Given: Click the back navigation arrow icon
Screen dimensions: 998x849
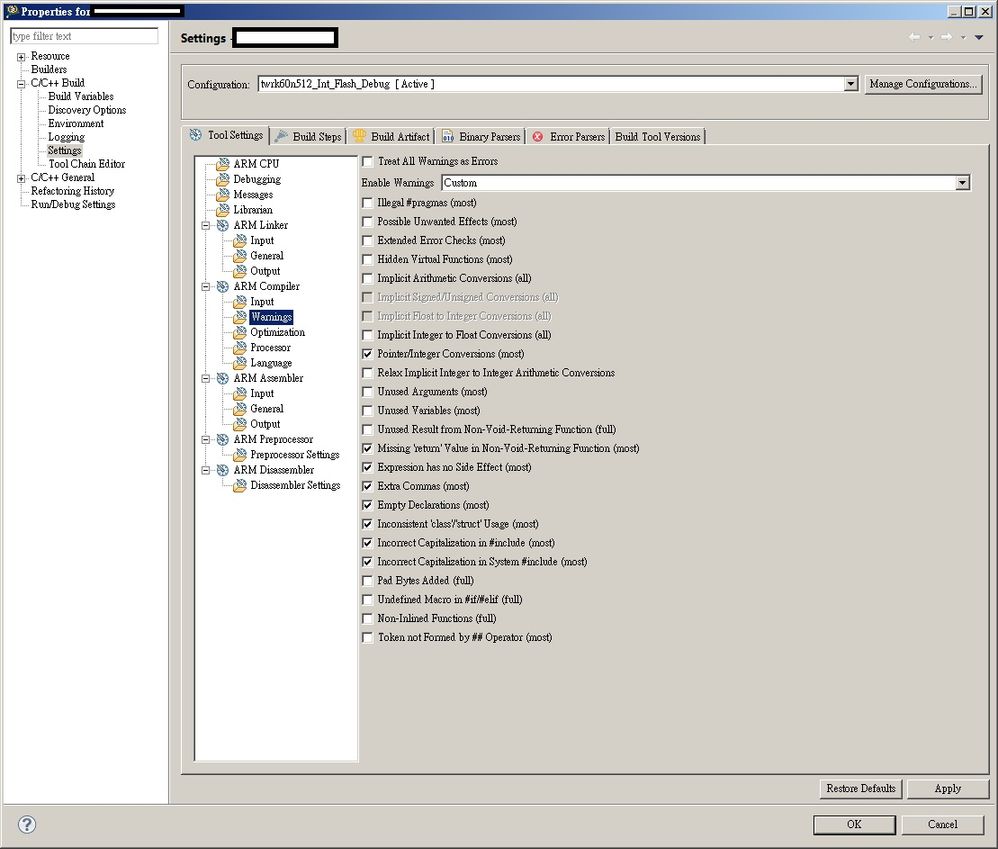Looking at the screenshot, I should (x=915, y=37).
